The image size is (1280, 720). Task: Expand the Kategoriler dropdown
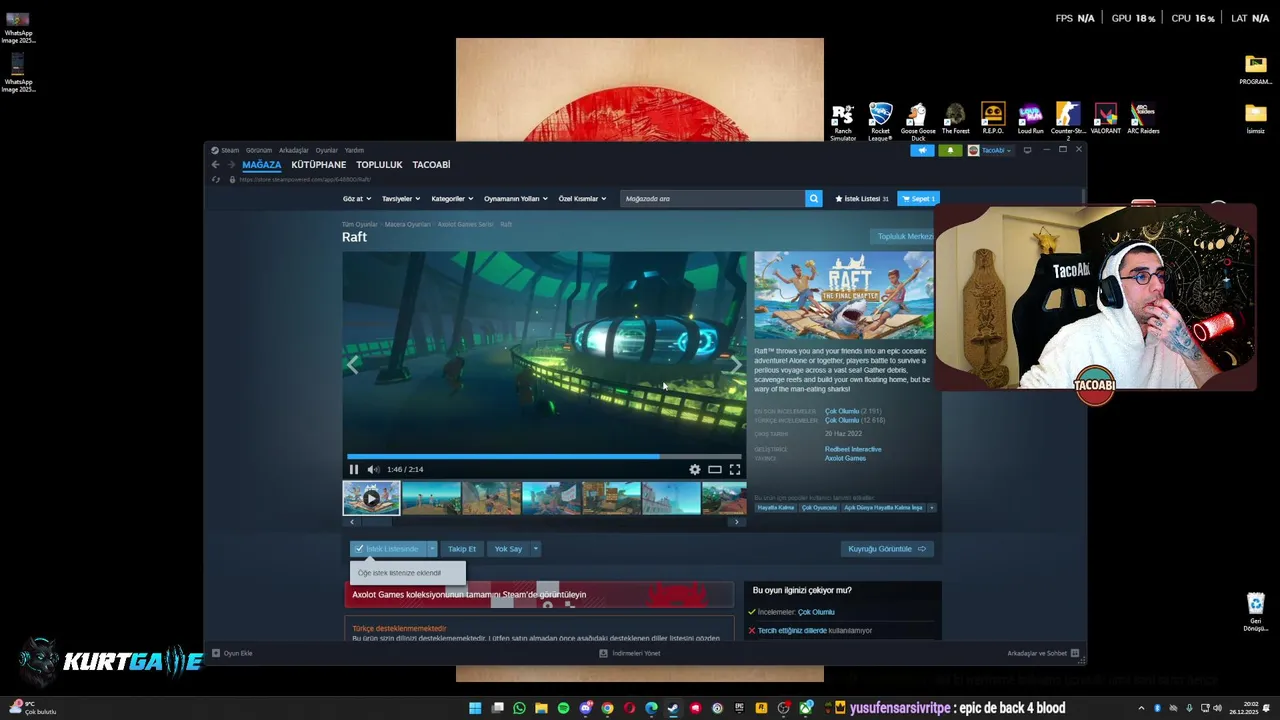coord(452,198)
